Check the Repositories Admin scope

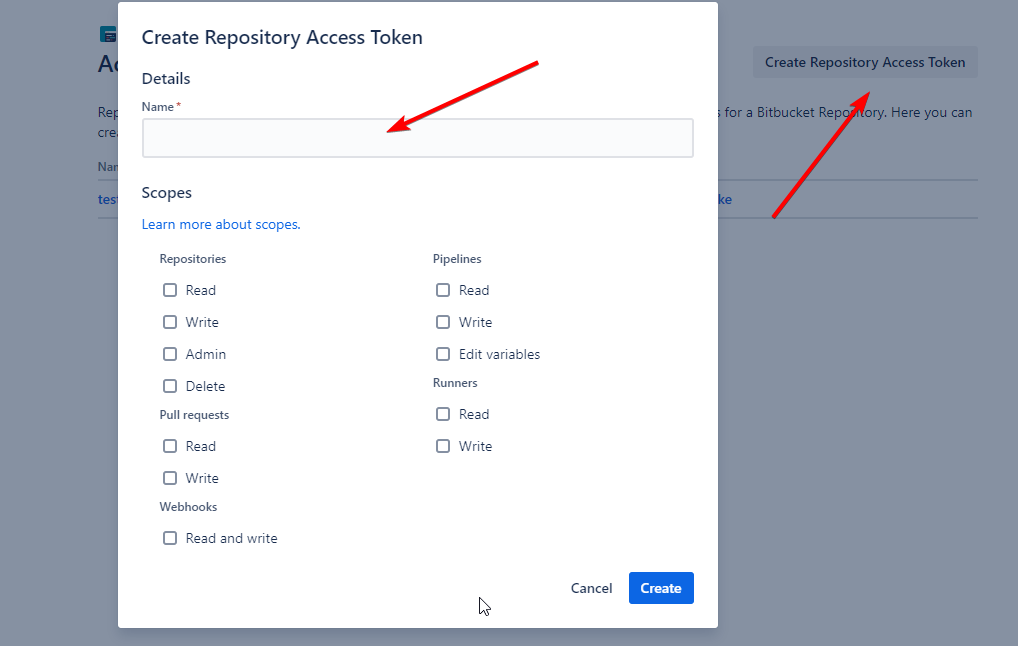pyautogui.click(x=170, y=354)
